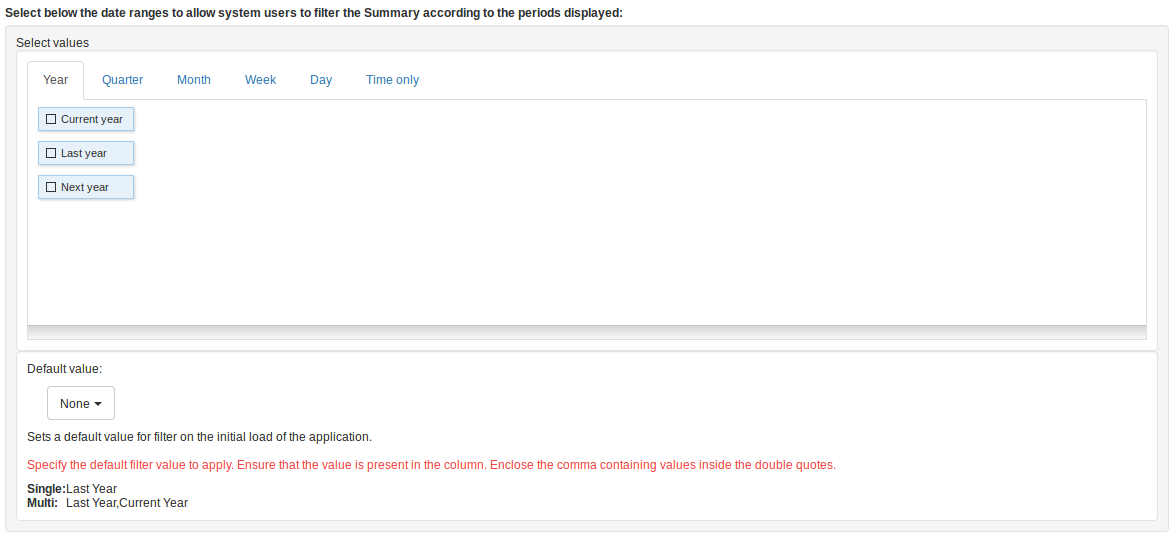
Task: Check the Next year checkbox box
Action: pyautogui.click(x=51, y=187)
